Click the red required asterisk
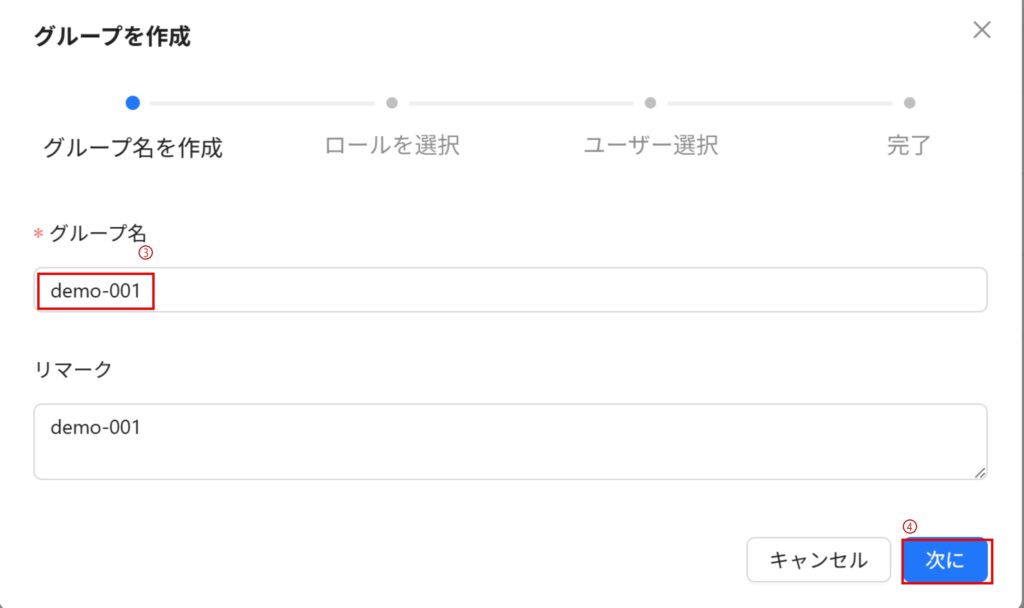 pyautogui.click(x=39, y=234)
